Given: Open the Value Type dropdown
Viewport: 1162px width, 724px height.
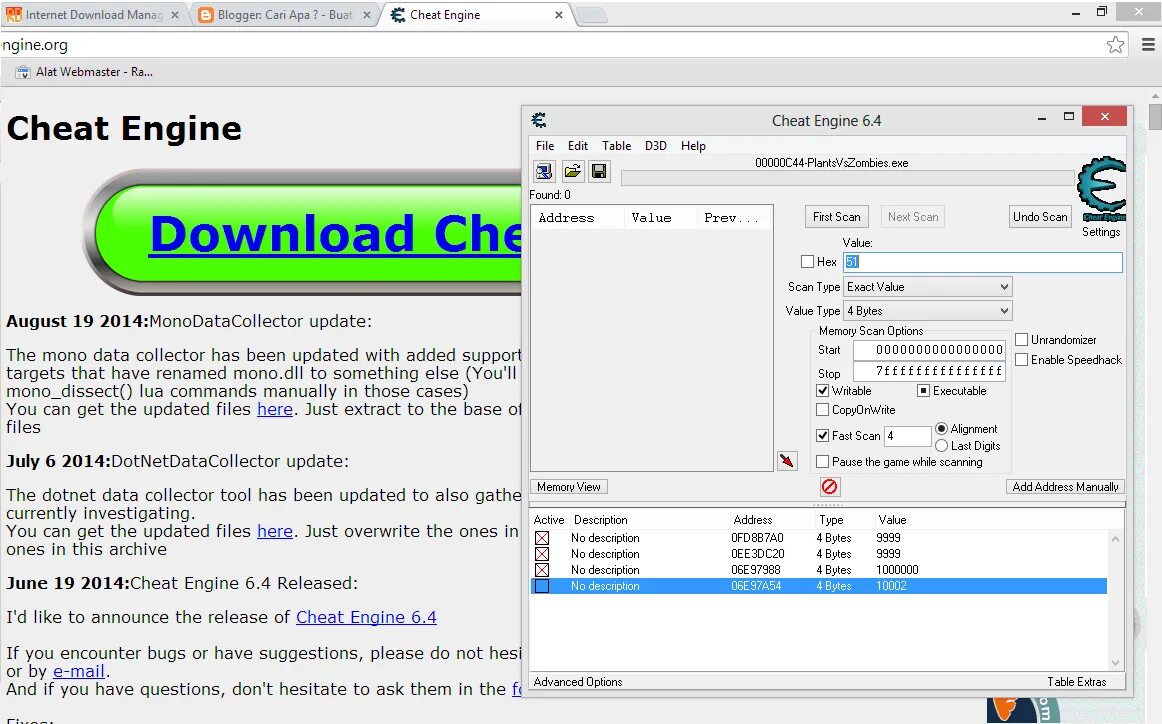Looking at the screenshot, I should (x=928, y=310).
